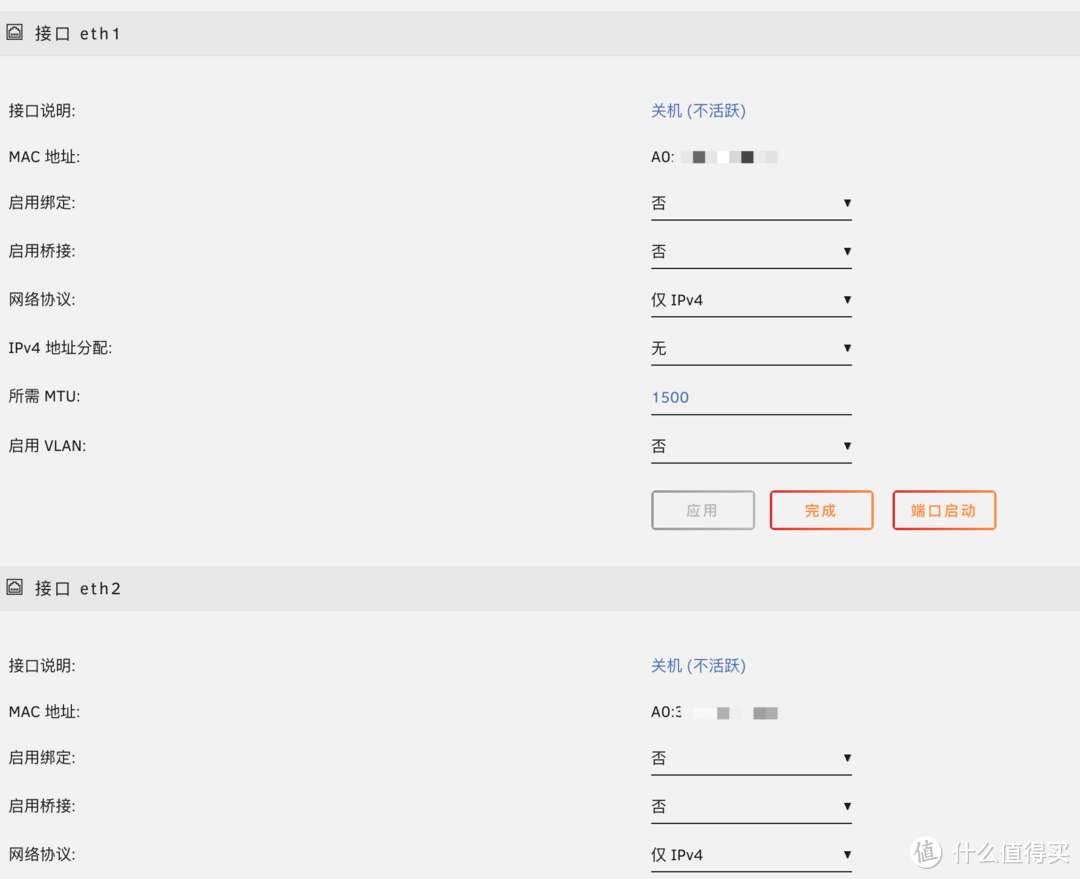The image size is (1080, 879).
Task: Click the 完成 button
Action: 821,510
